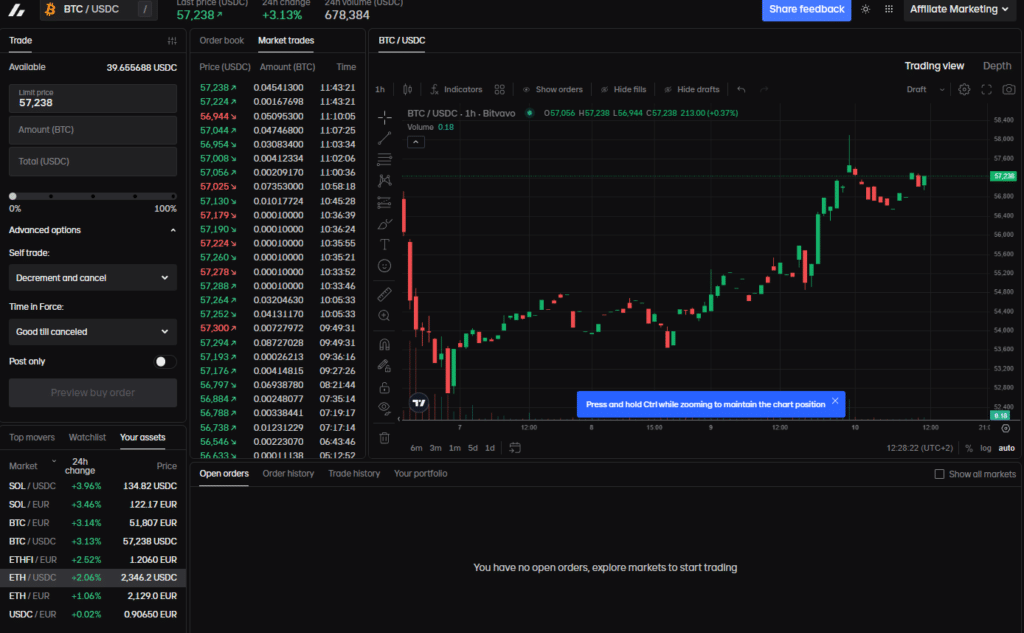The height and width of the screenshot is (633, 1024).
Task: Toggle log scale on chart
Action: click(x=985, y=448)
